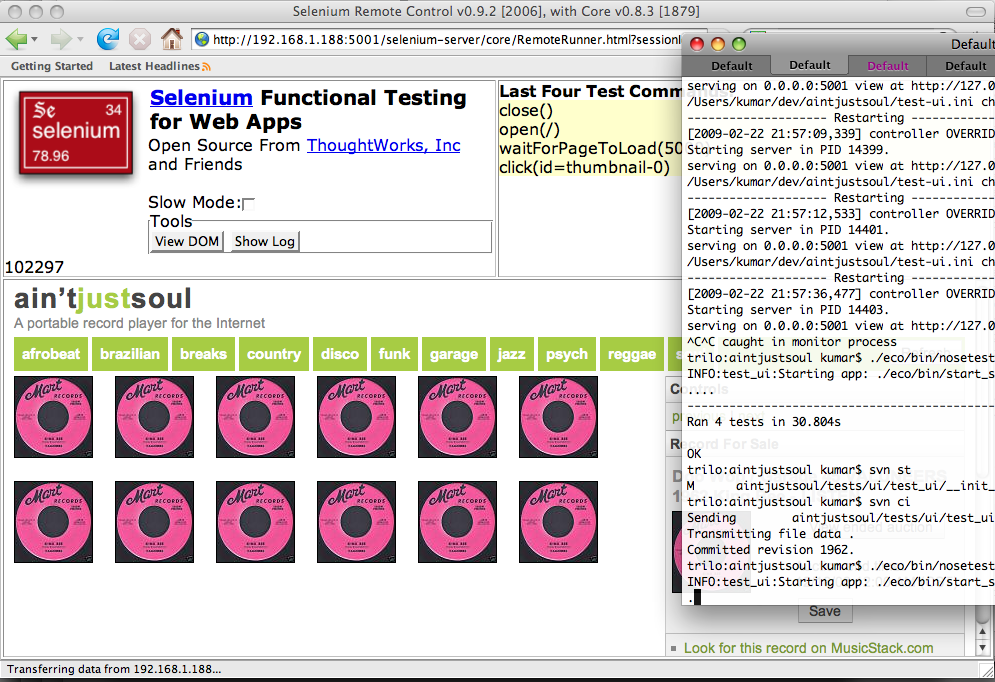Reload the page with the refresh icon
This screenshot has width=995, height=682.
(108, 39)
